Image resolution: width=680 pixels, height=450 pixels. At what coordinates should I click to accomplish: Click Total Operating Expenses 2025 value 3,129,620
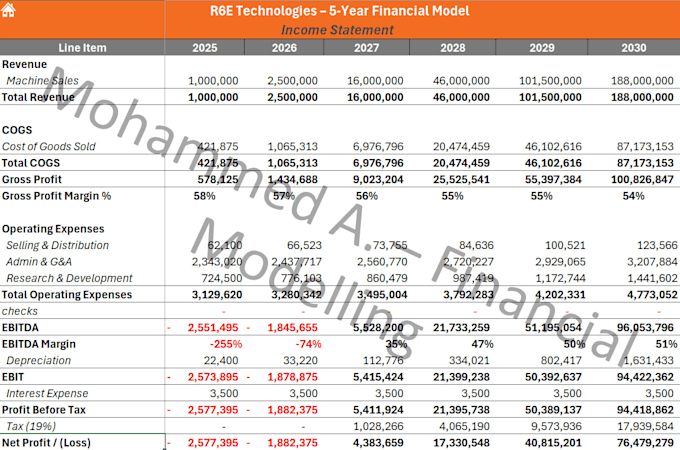click(x=217, y=295)
